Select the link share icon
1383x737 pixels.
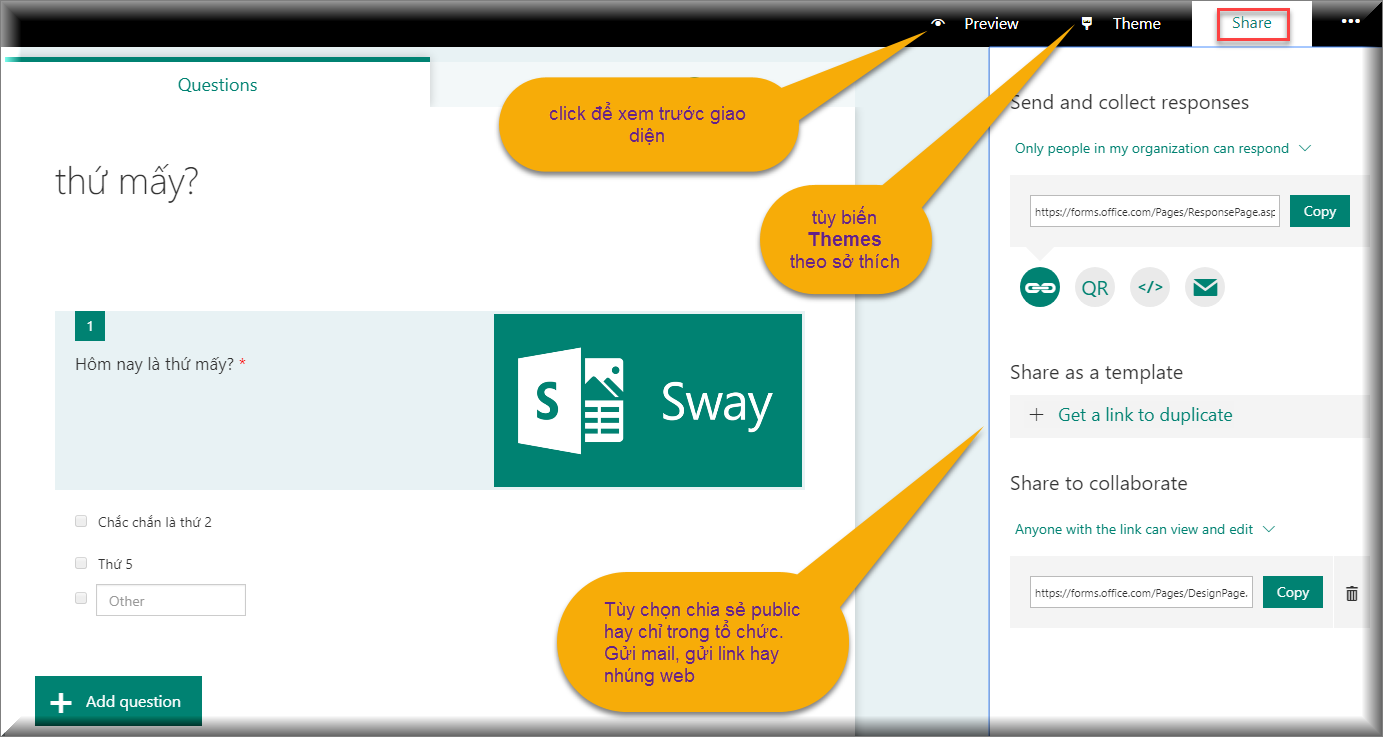tap(1040, 288)
